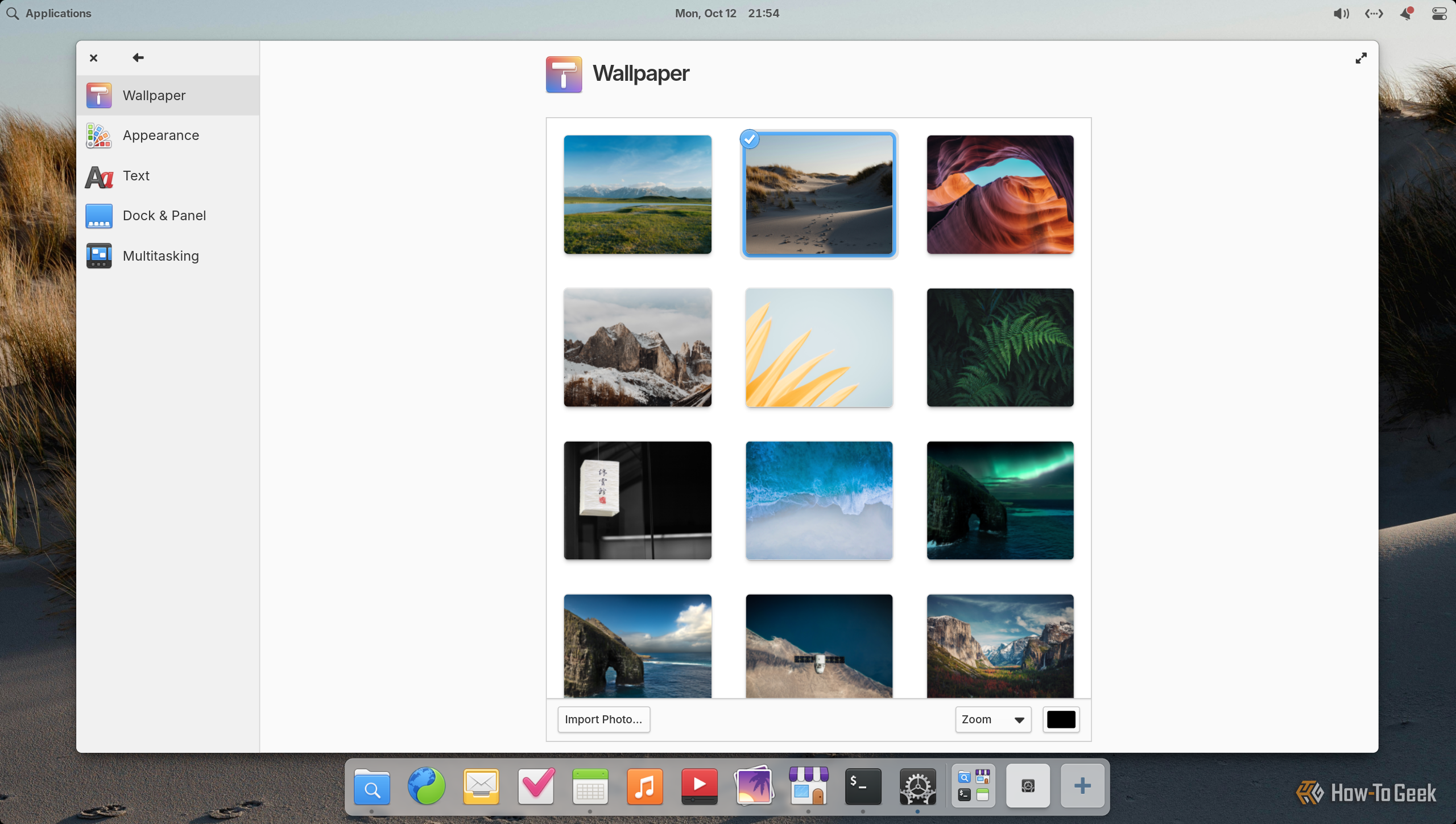Launch the web browser from the dock
1456x824 pixels.
(427, 786)
